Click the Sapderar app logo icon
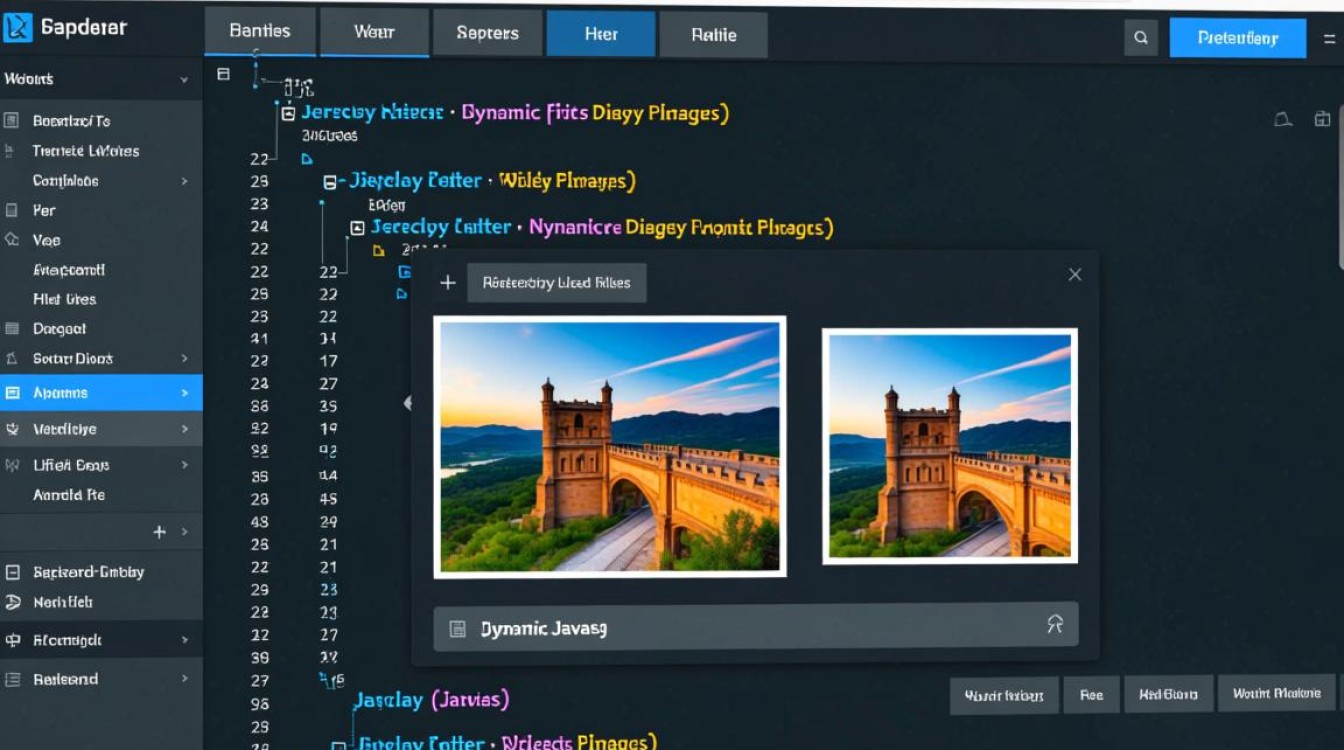Image resolution: width=1344 pixels, height=750 pixels. (x=19, y=27)
